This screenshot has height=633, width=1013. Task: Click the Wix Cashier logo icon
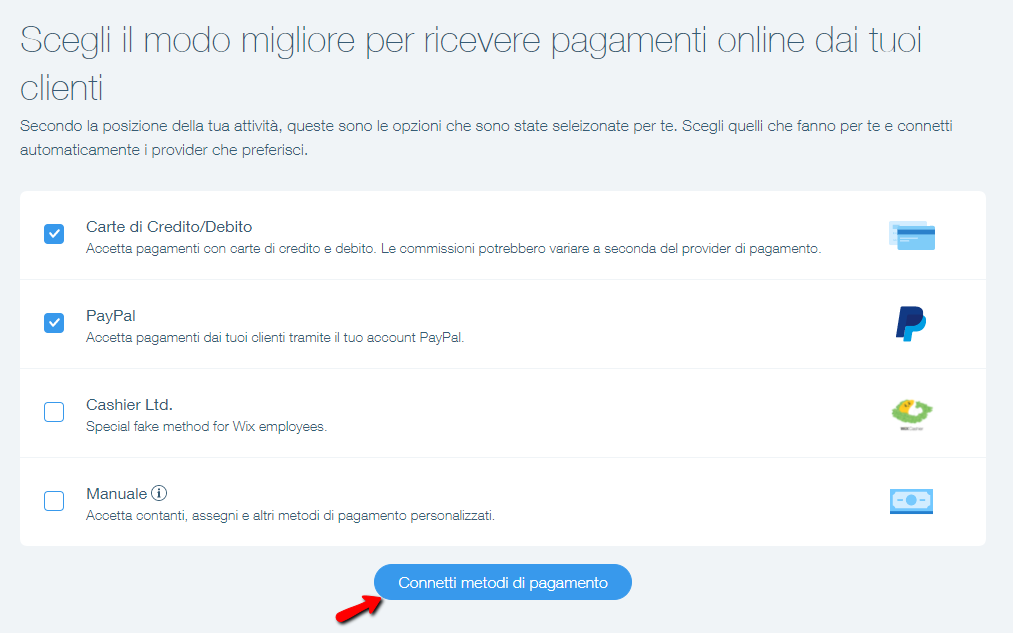[x=912, y=414]
